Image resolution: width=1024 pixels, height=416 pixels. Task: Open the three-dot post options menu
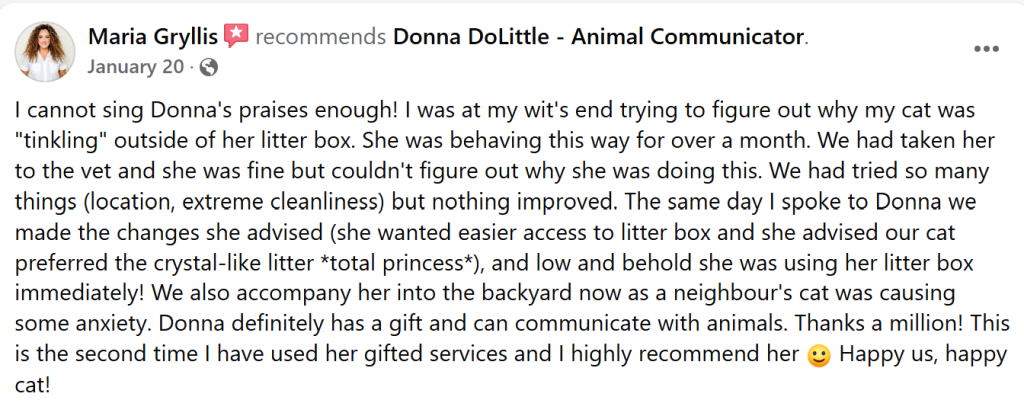986,49
